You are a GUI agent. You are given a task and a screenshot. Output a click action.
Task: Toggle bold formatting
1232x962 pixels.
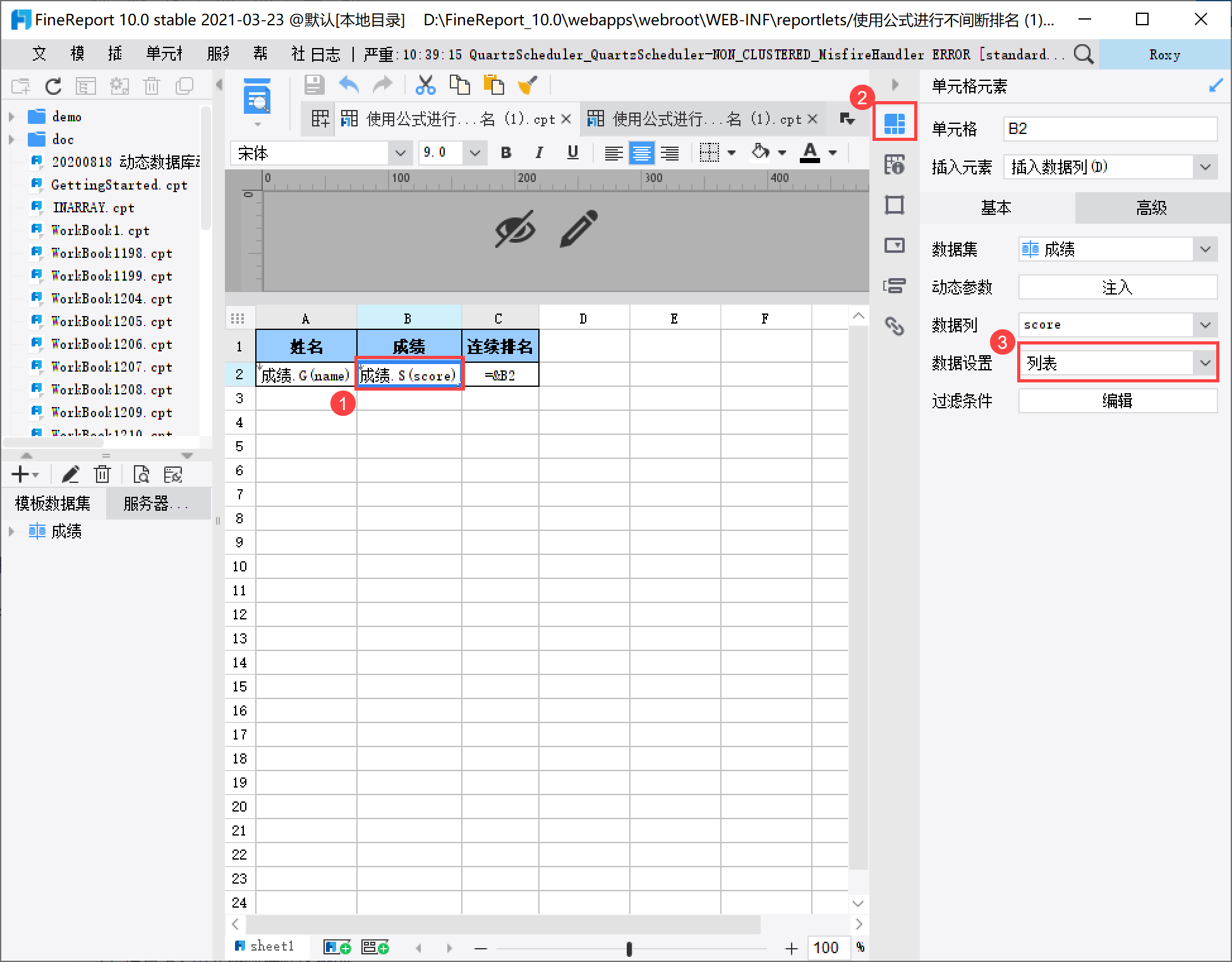505,152
